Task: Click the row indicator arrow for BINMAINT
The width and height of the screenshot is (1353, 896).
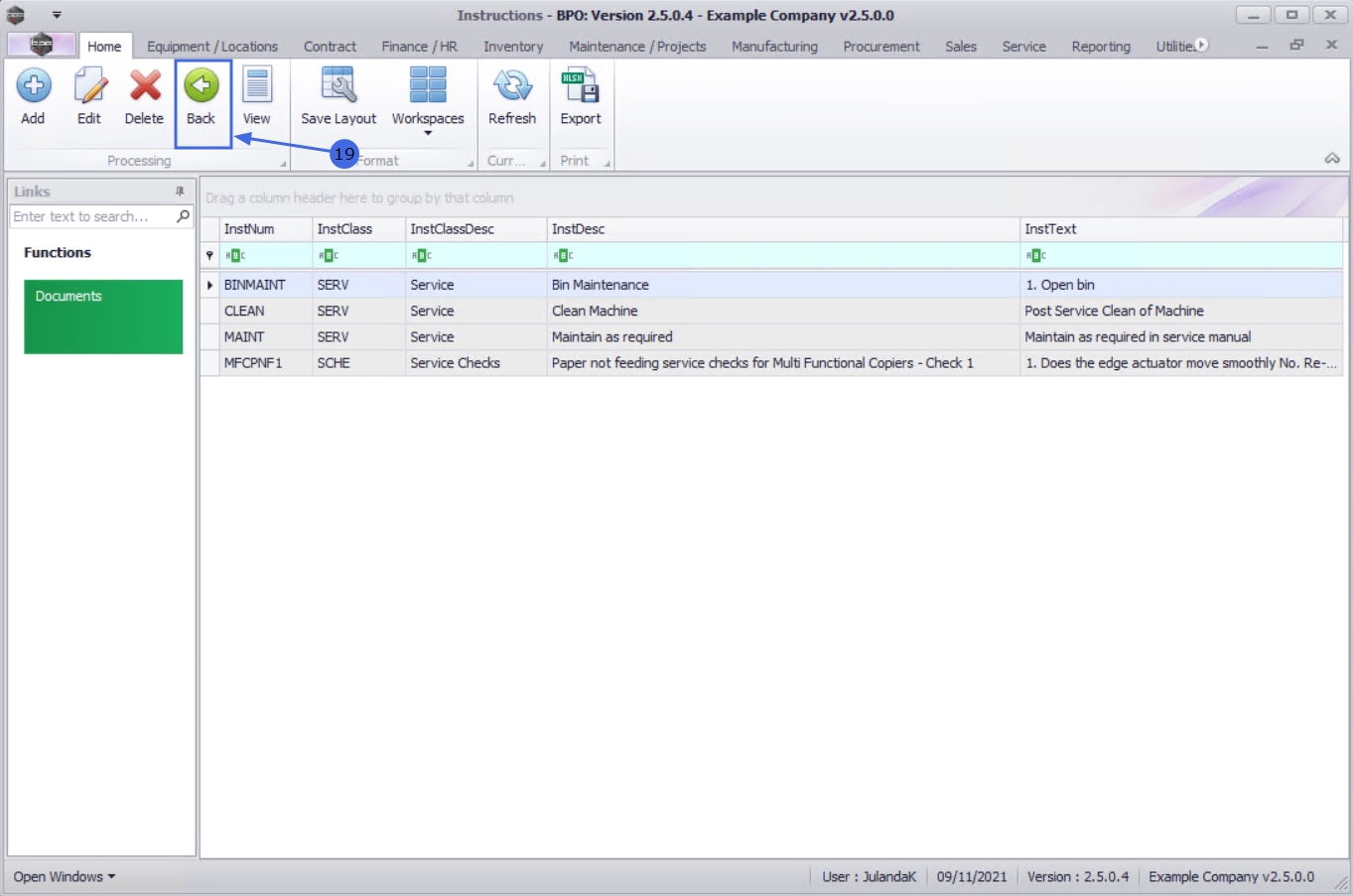Action: click(x=209, y=285)
